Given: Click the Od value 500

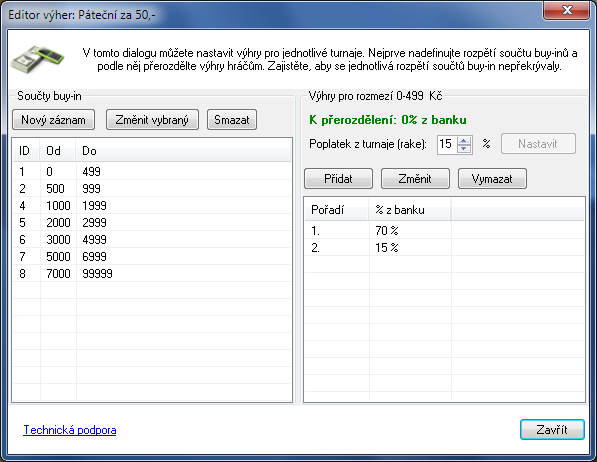Looking at the screenshot, I should [55, 189].
